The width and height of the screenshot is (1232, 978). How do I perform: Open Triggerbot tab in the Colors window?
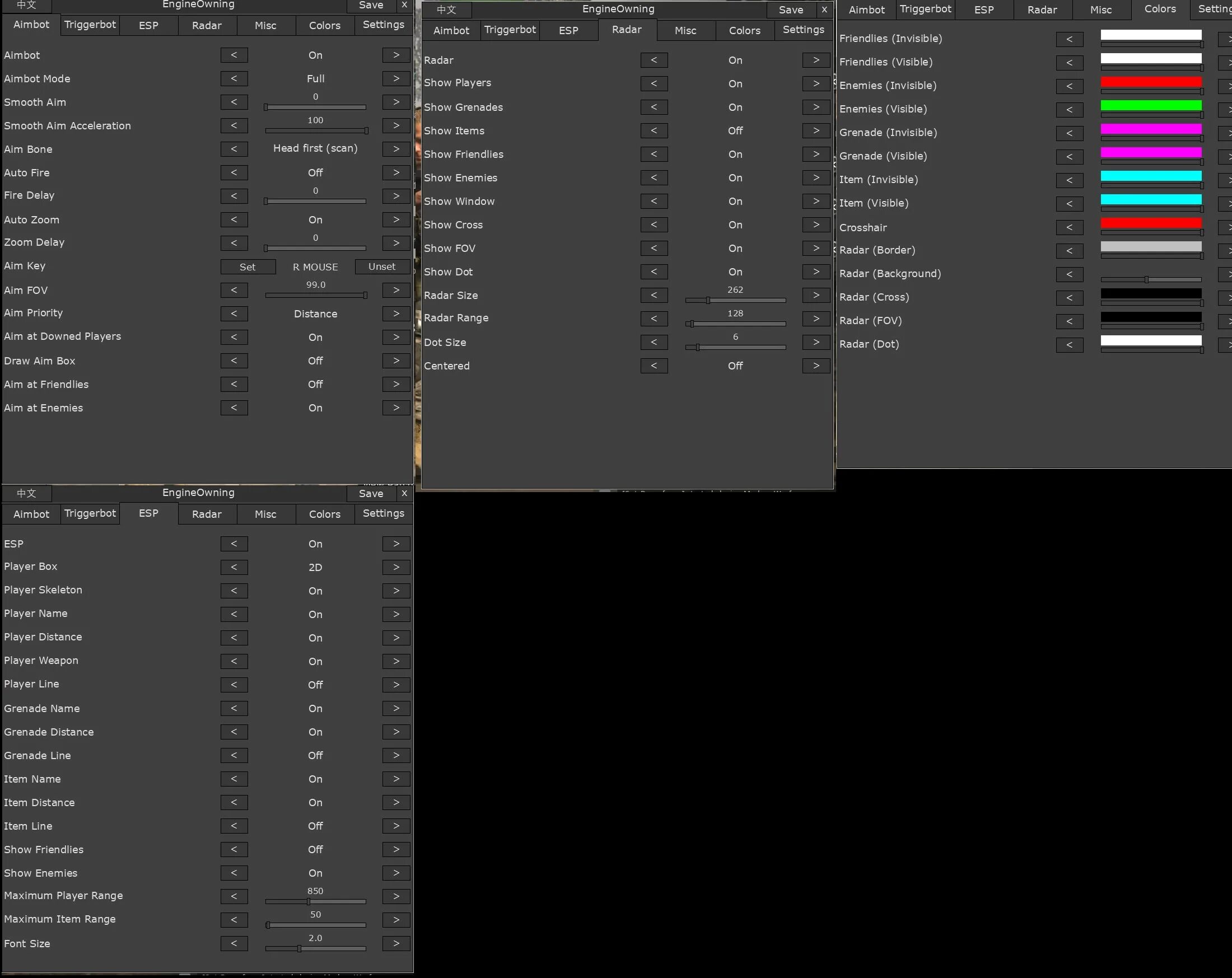(x=926, y=9)
